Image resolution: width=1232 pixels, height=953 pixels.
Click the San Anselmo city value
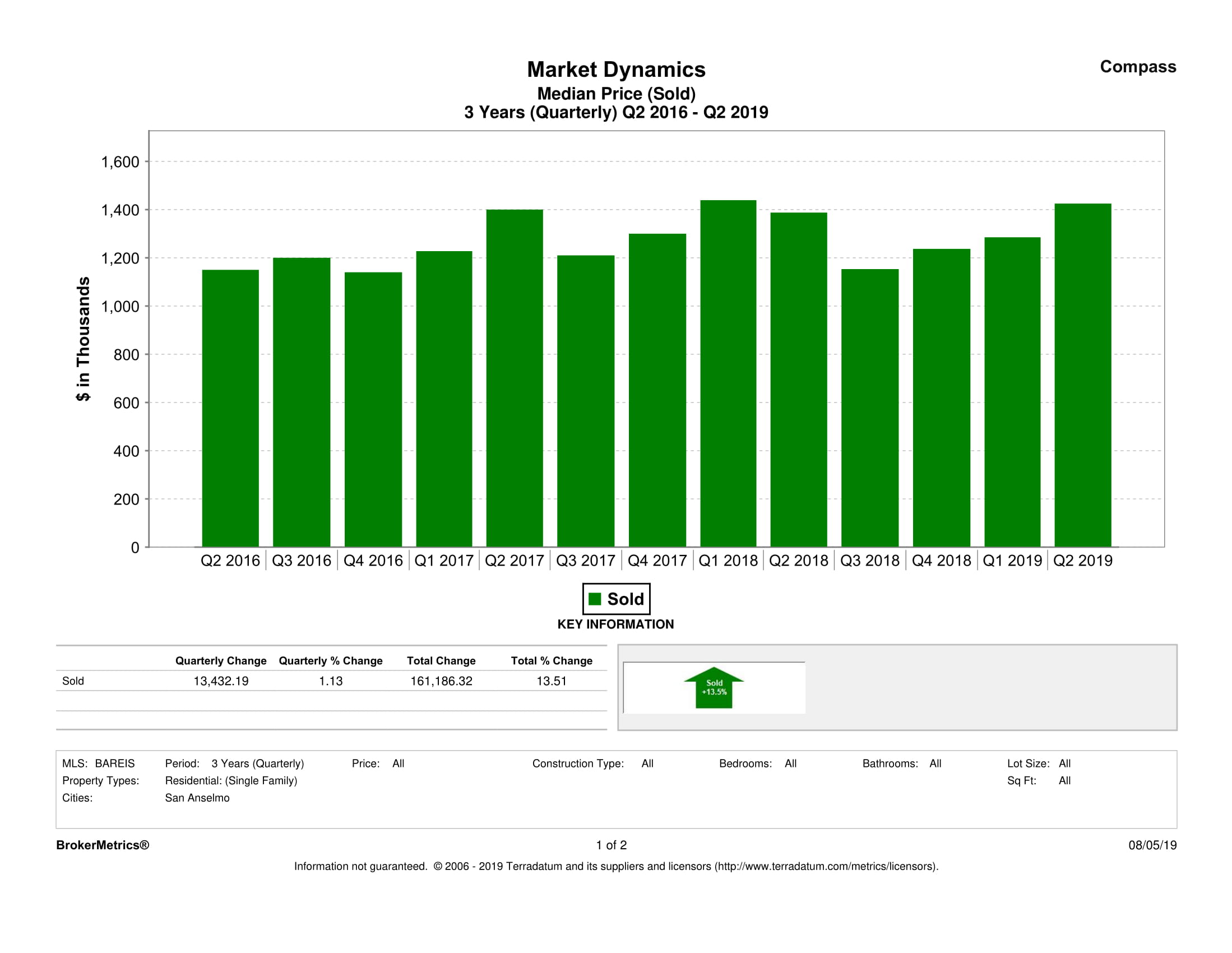click(197, 797)
